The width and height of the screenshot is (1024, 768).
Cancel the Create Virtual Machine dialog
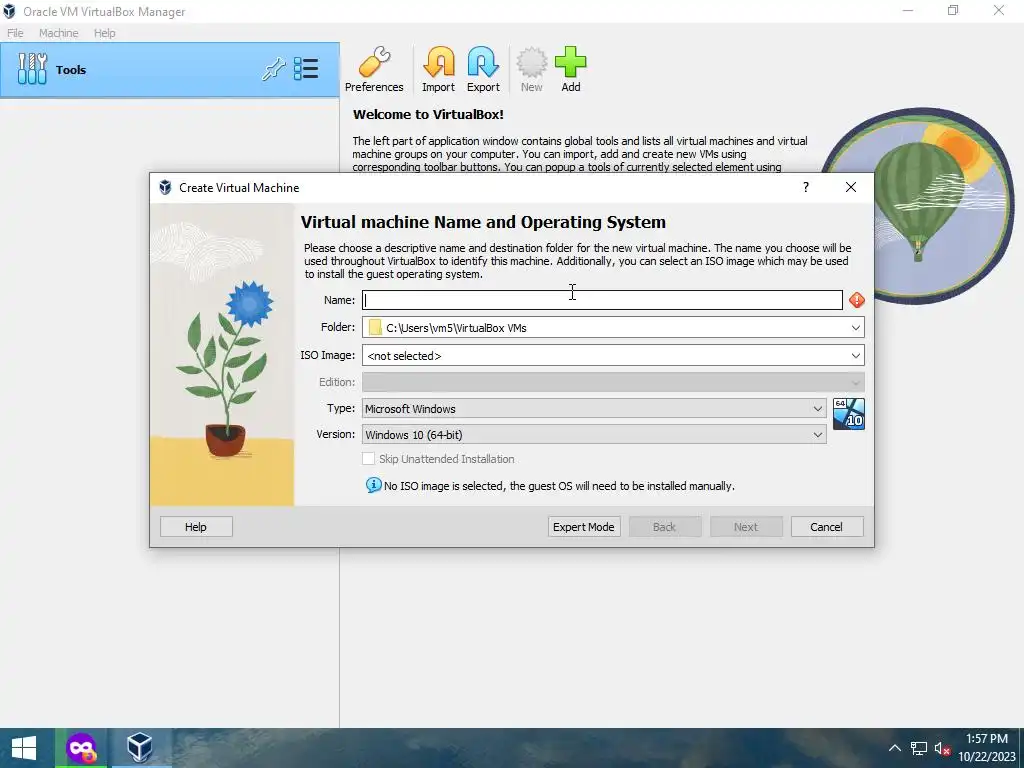click(x=827, y=527)
